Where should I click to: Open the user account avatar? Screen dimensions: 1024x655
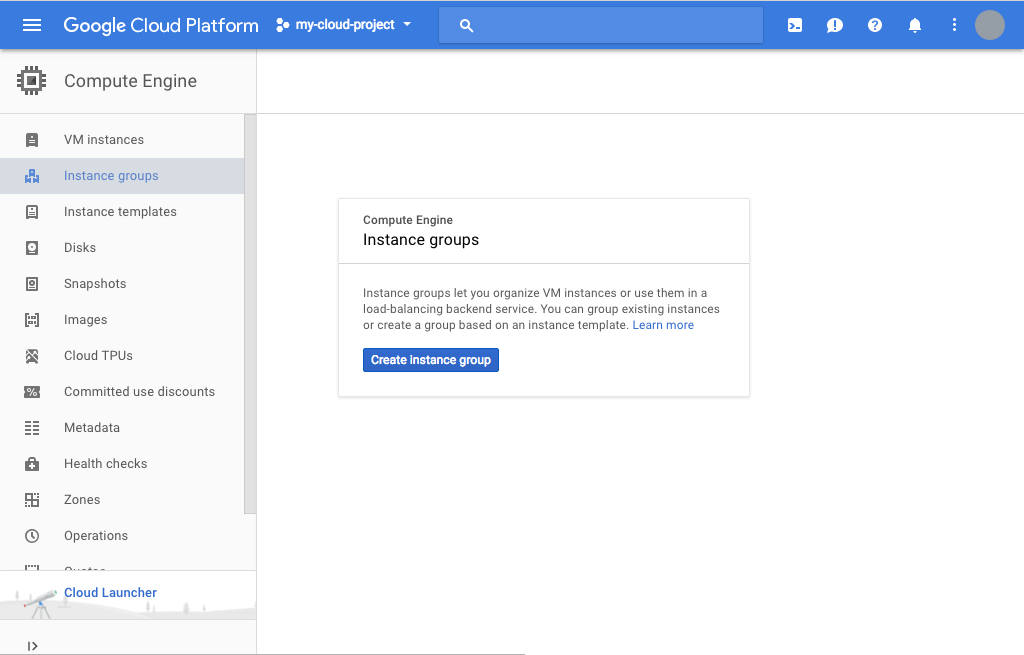(x=989, y=25)
